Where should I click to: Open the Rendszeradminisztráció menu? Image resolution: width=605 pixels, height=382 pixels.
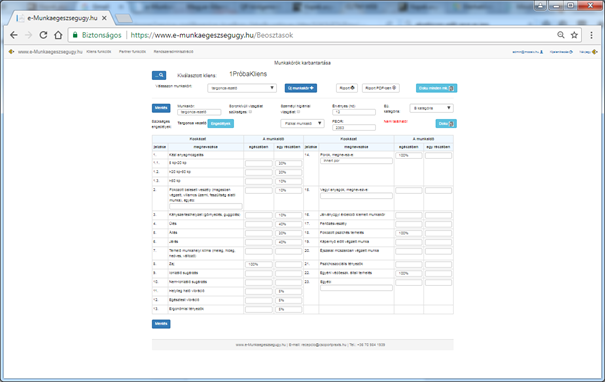pyautogui.click(x=173, y=52)
